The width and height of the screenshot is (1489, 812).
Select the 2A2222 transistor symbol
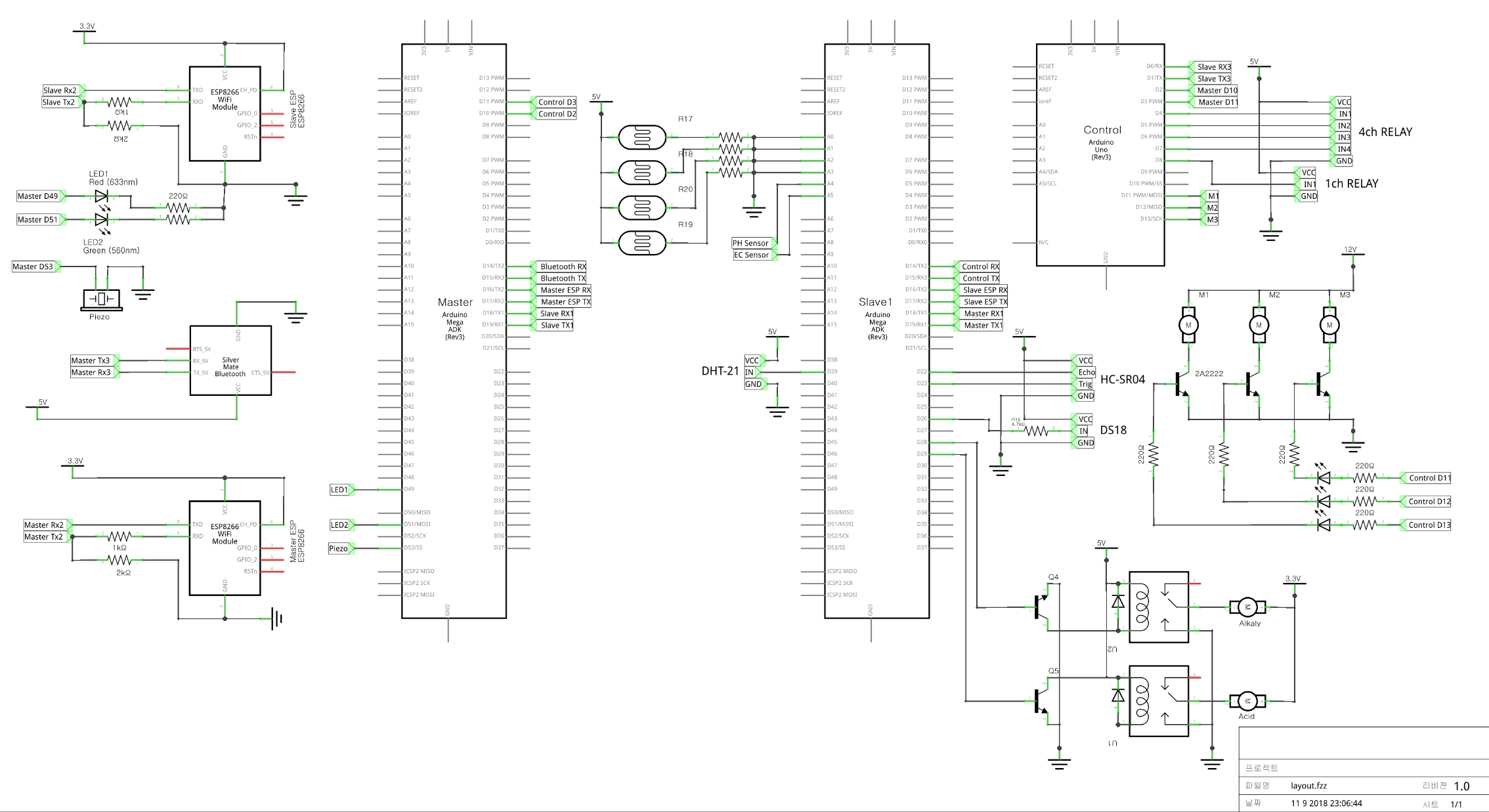coord(1182,385)
